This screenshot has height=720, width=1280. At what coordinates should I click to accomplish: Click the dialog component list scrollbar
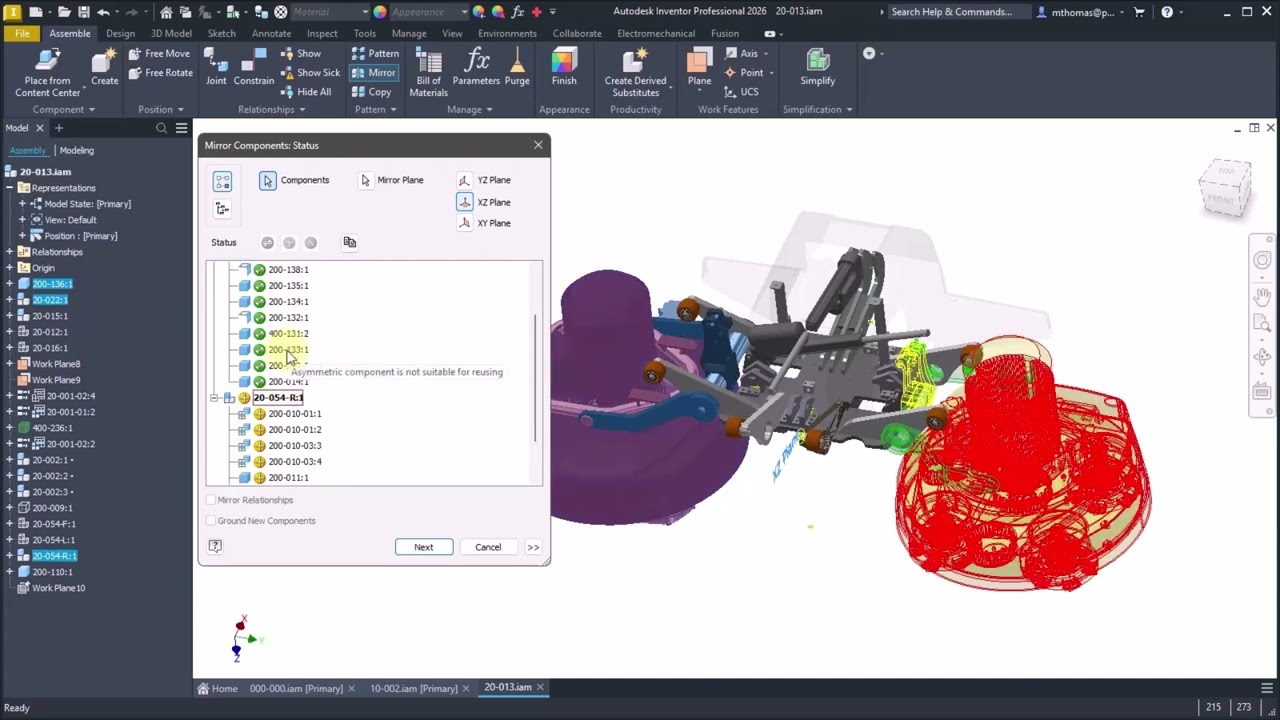pos(536,377)
